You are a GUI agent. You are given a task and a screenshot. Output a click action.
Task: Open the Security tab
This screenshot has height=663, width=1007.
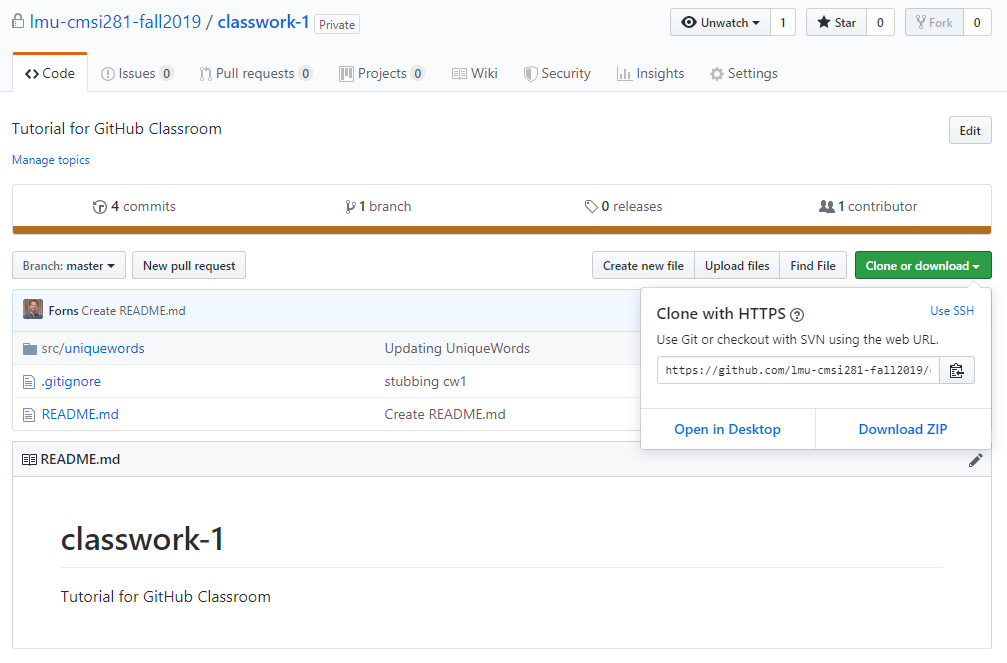[557, 73]
